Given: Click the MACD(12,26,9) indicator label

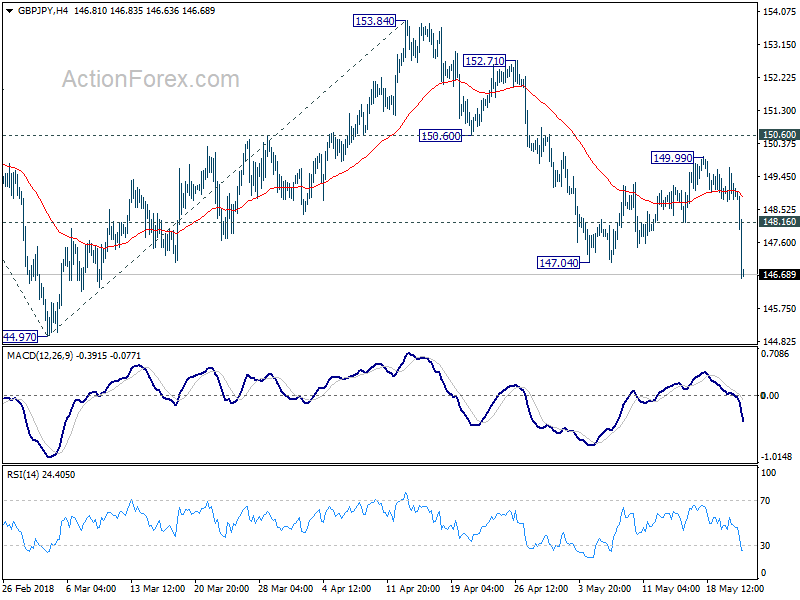Looking at the screenshot, I should 41,356.
